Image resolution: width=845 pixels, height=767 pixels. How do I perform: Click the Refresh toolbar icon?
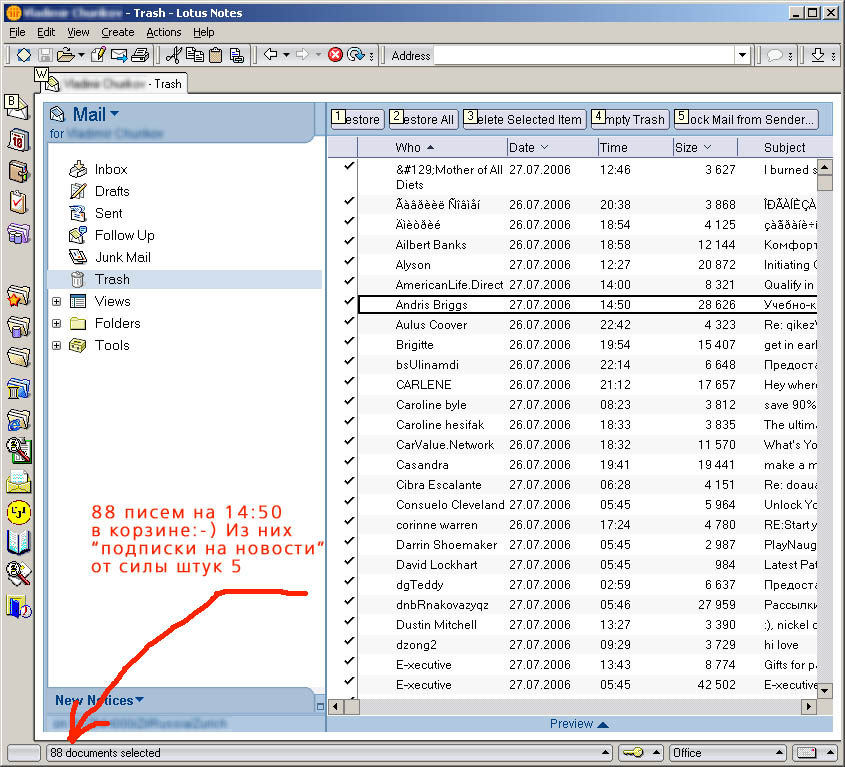355,54
